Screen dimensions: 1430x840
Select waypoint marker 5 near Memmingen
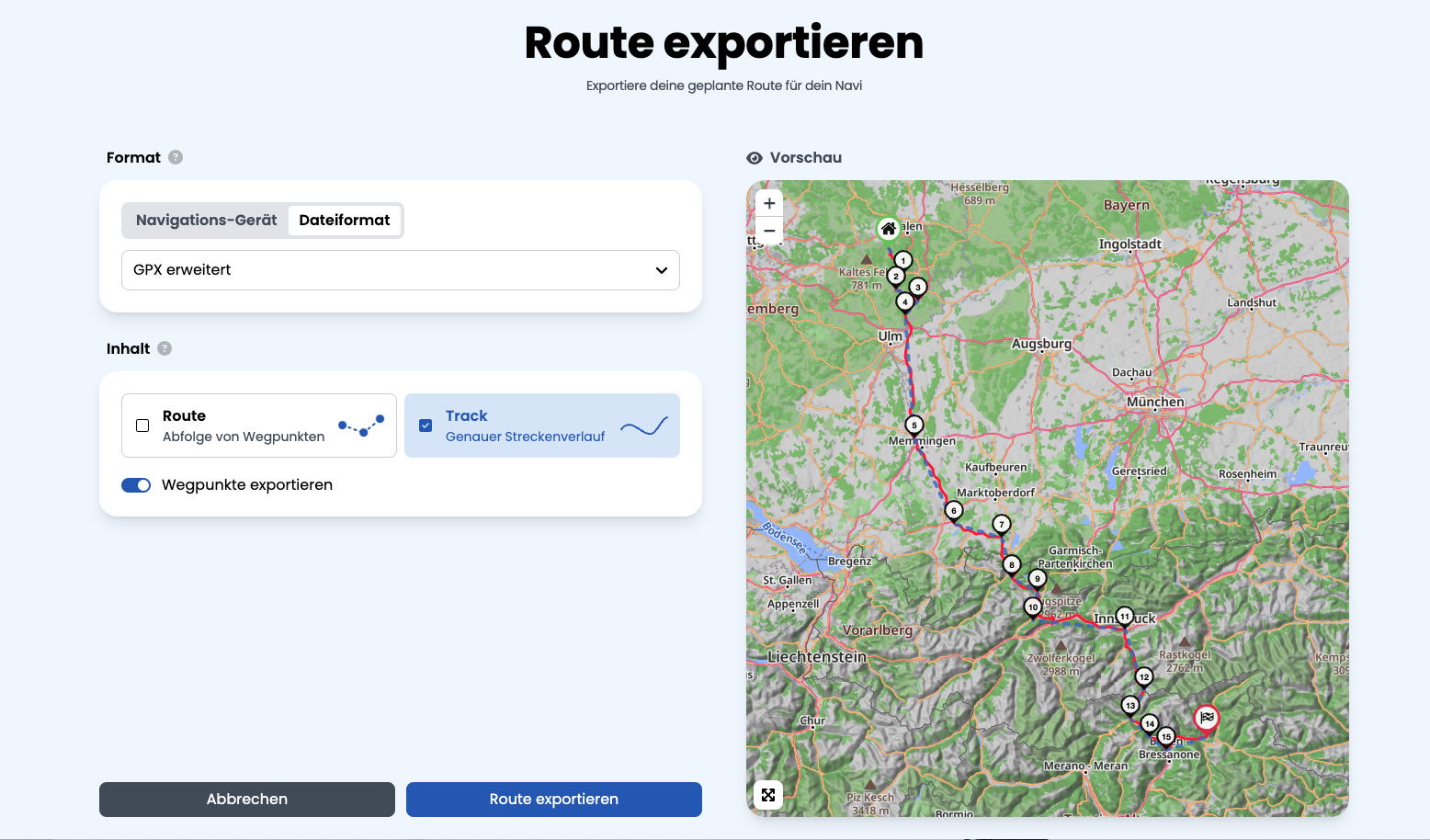(914, 426)
